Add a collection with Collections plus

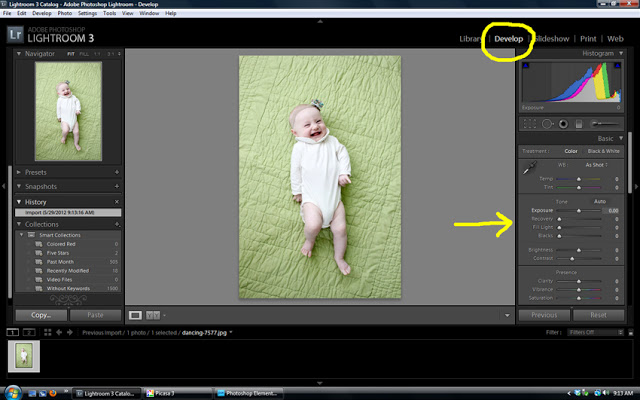click(x=117, y=224)
